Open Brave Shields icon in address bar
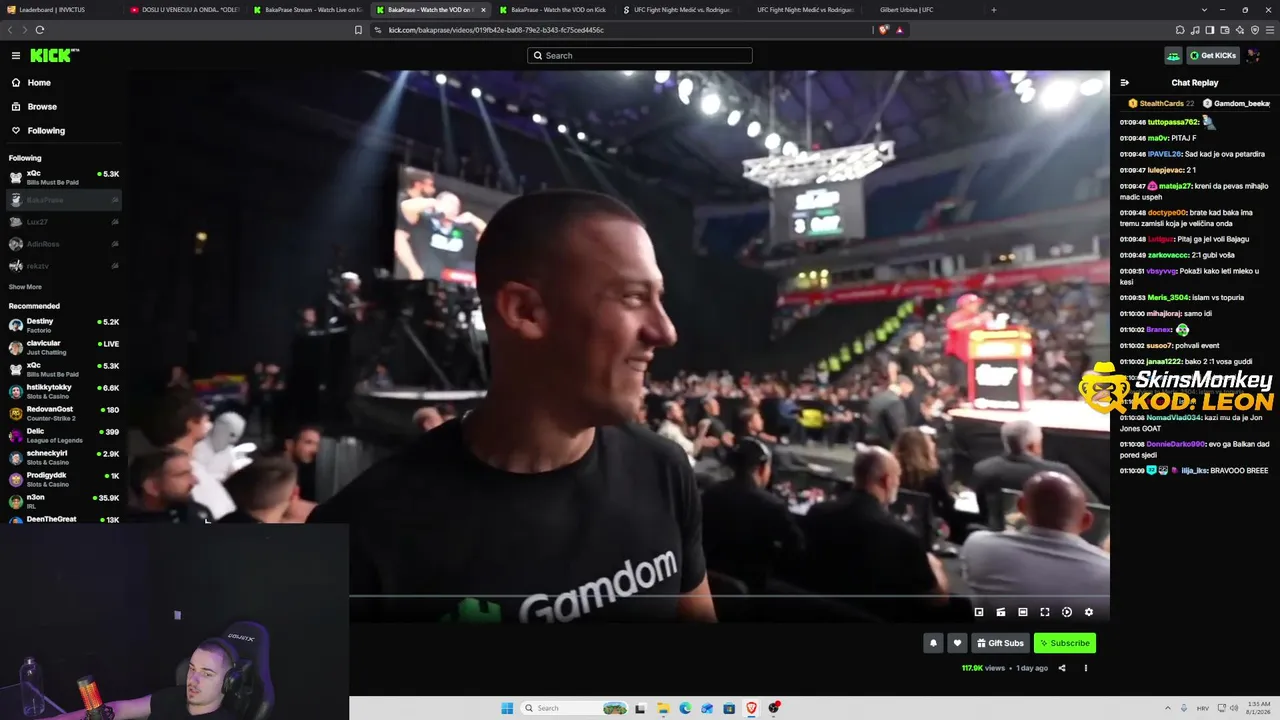Screen dimensions: 1280x720 883,30
